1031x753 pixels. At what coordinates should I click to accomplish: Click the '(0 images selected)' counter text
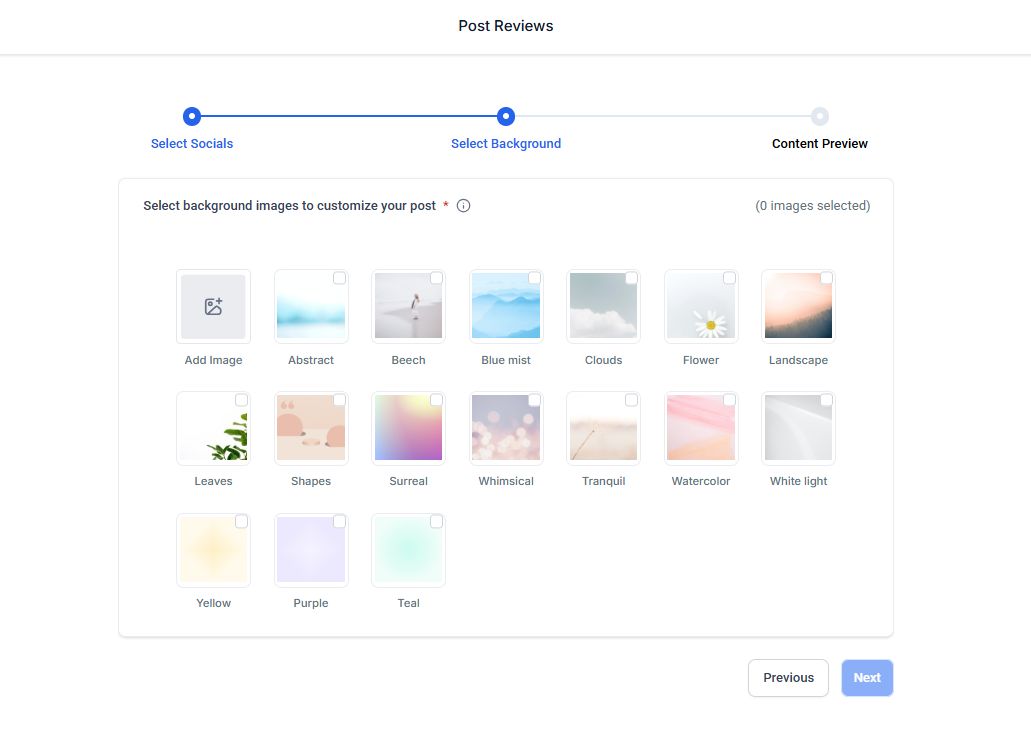(x=812, y=206)
